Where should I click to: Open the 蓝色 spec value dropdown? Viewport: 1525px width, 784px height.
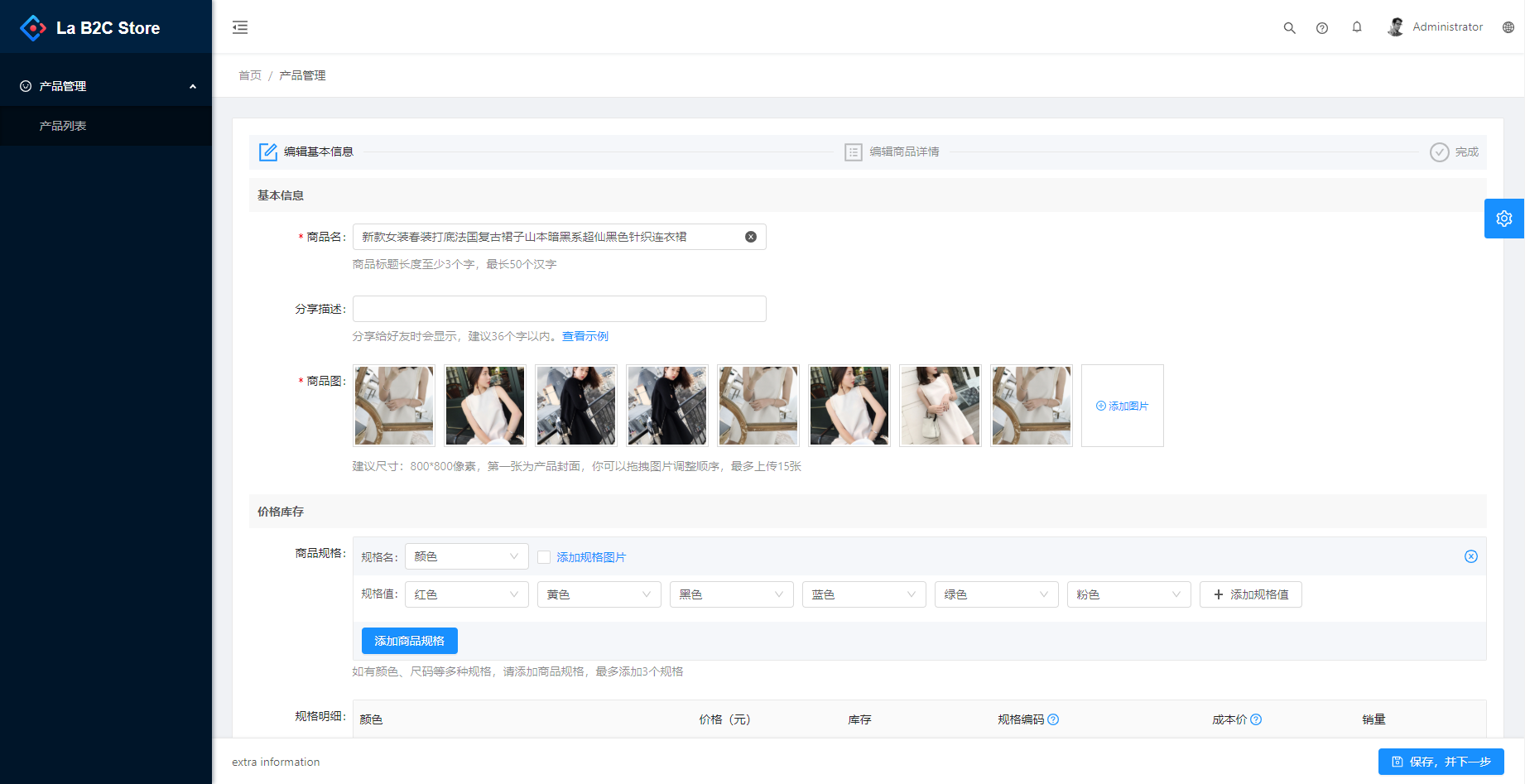pyautogui.click(x=864, y=594)
